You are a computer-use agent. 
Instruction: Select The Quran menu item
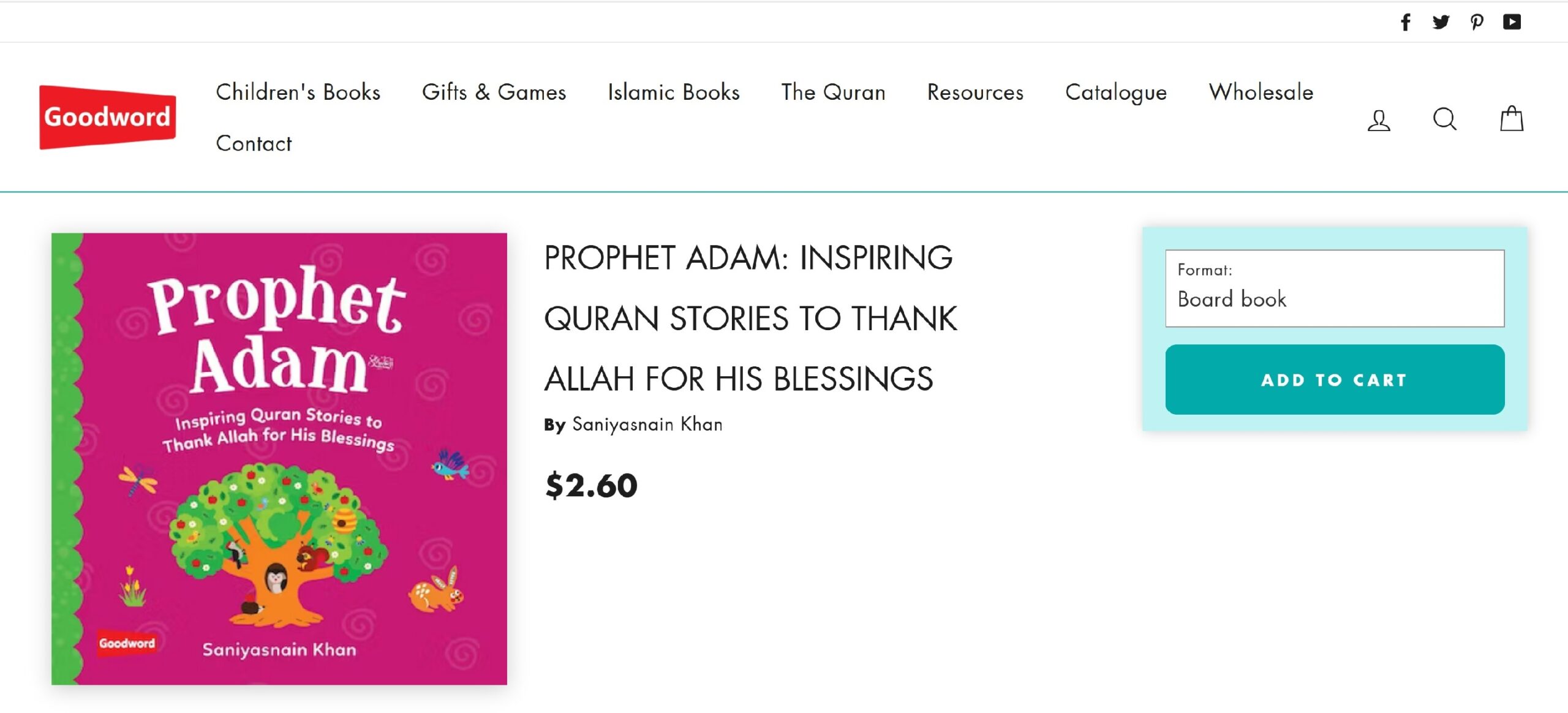(833, 92)
